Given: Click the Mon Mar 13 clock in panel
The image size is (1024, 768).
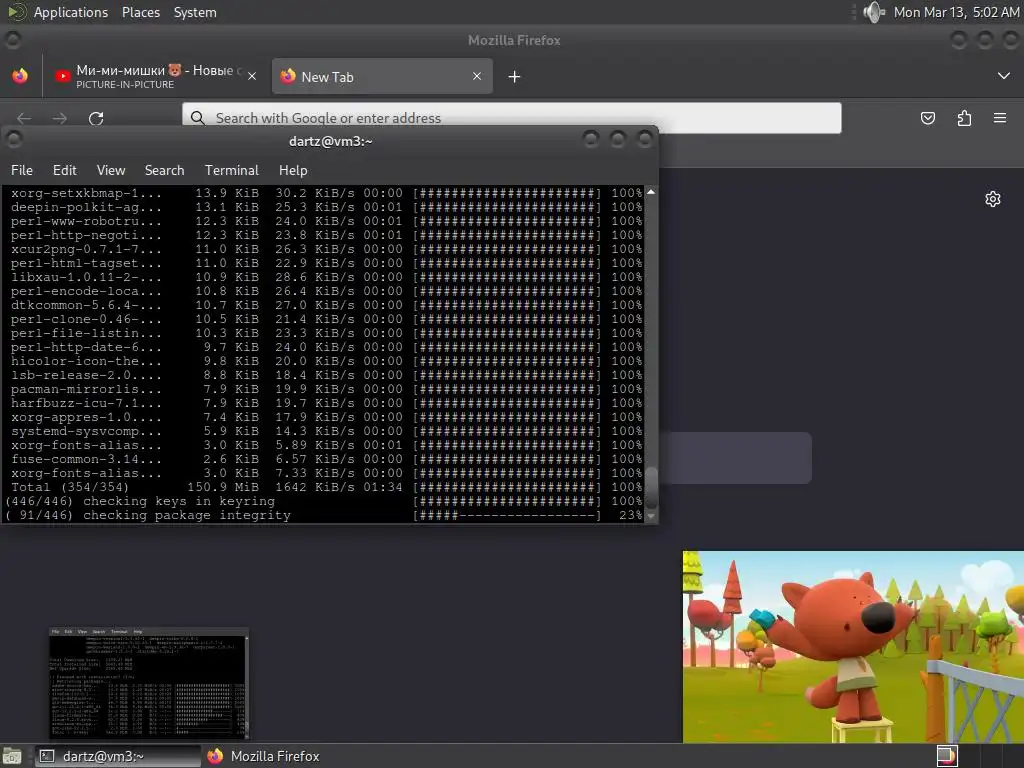Looking at the screenshot, I should pos(956,12).
